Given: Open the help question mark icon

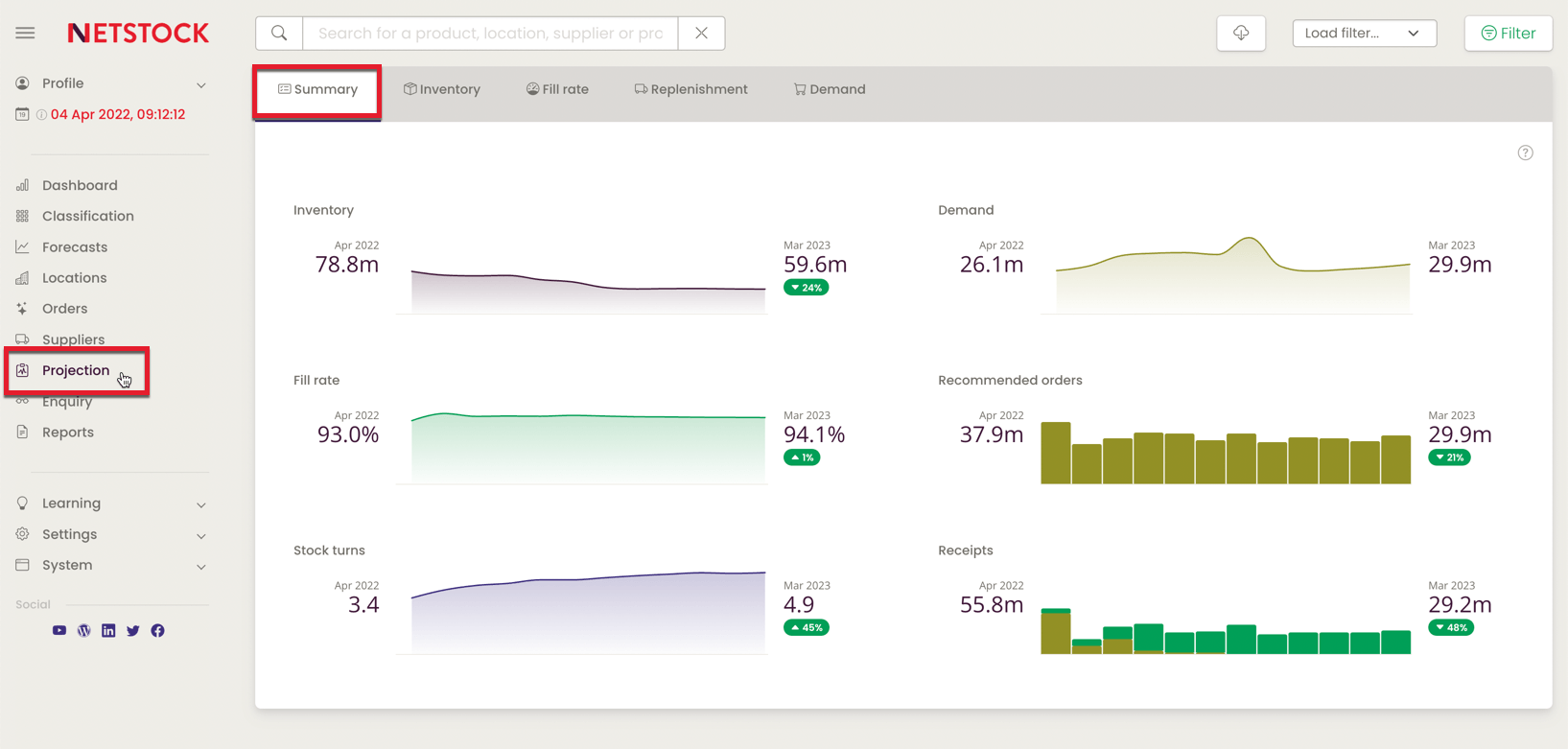Looking at the screenshot, I should pos(1525,152).
